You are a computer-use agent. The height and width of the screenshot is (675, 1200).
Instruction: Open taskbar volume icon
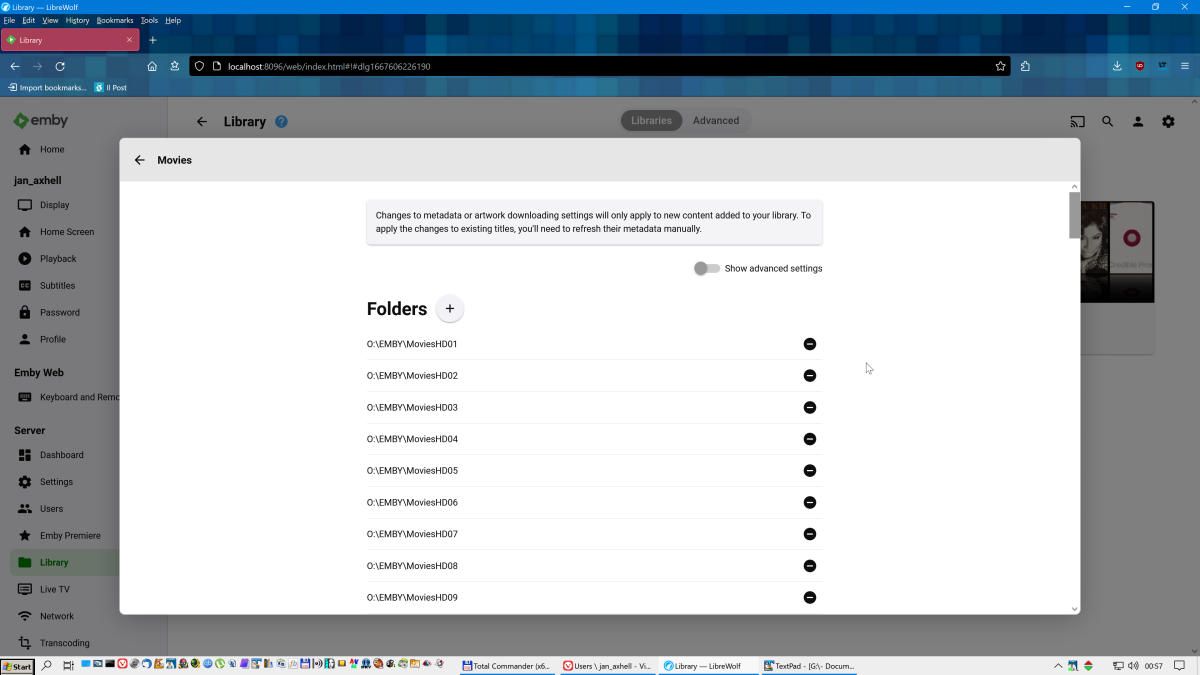(x=1133, y=666)
